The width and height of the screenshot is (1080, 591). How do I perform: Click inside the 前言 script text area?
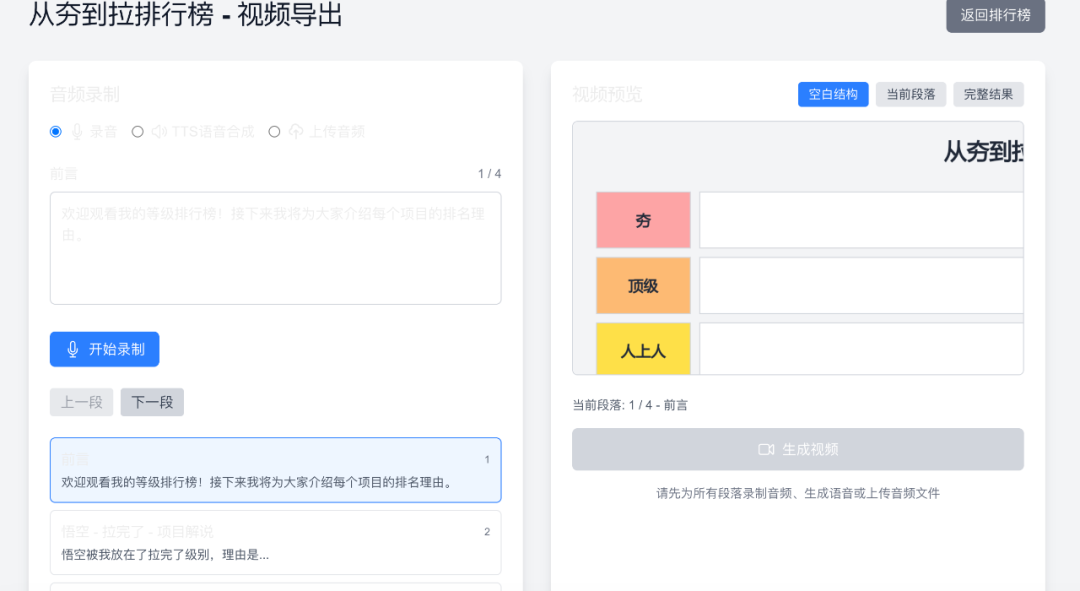(x=274, y=247)
